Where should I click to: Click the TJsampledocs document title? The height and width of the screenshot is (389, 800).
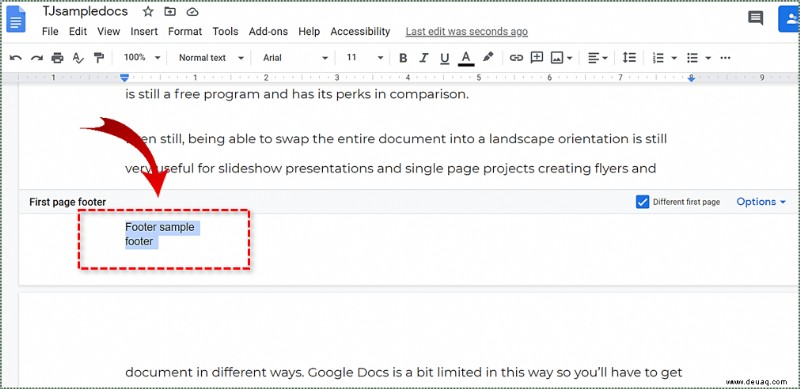pos(85,11)
